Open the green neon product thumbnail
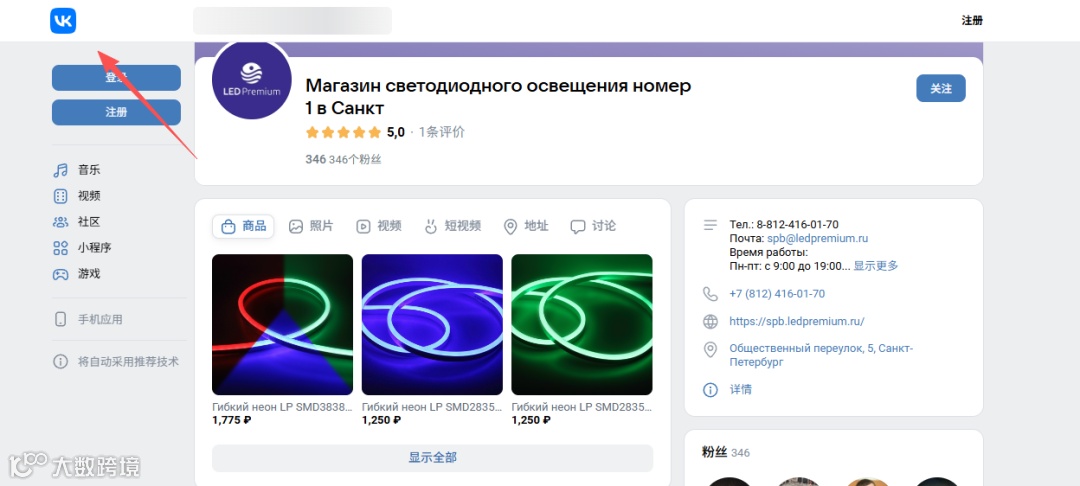 [x=582, y=324]
